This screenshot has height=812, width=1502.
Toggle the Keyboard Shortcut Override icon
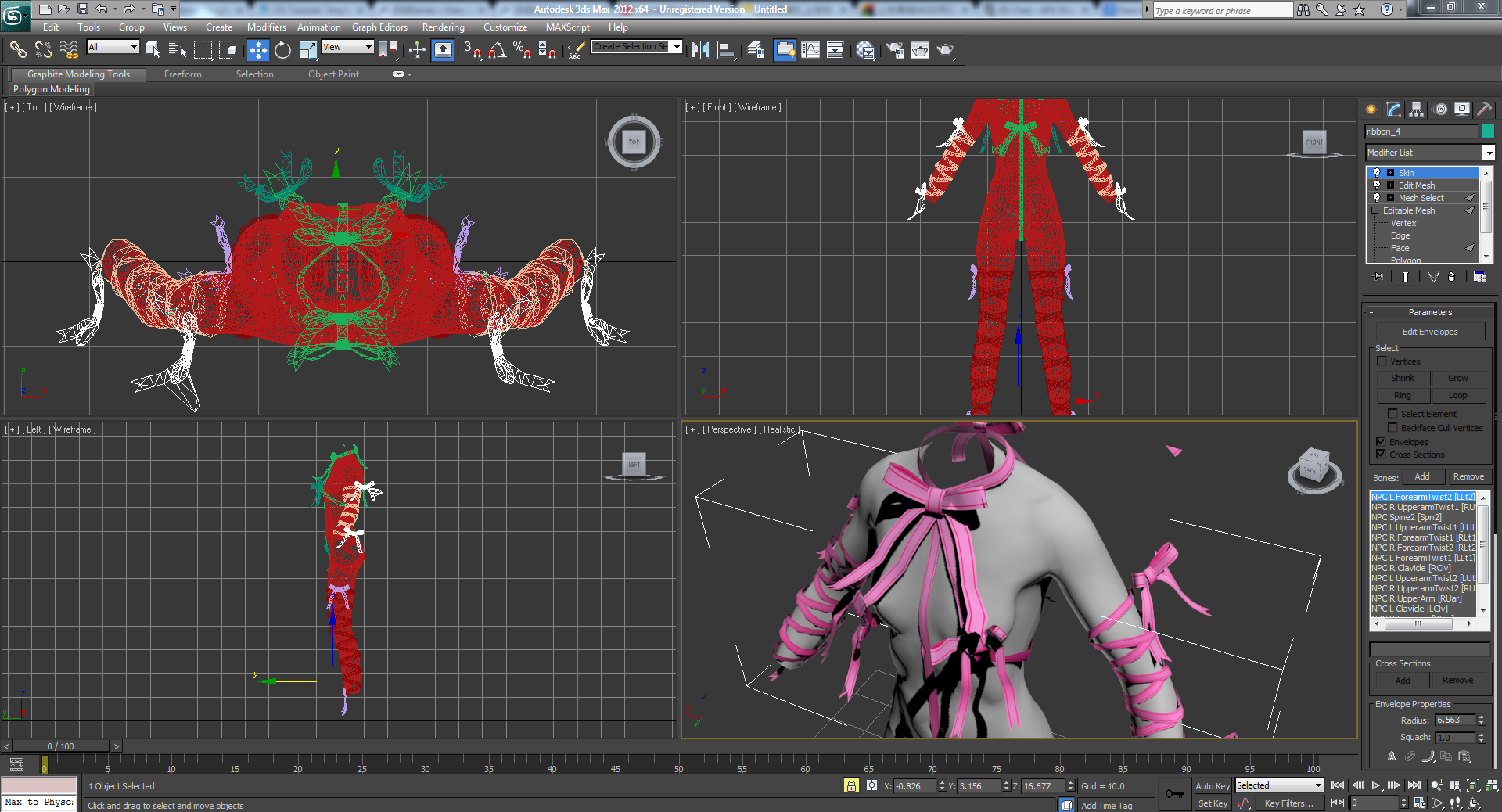coord(443,50)
